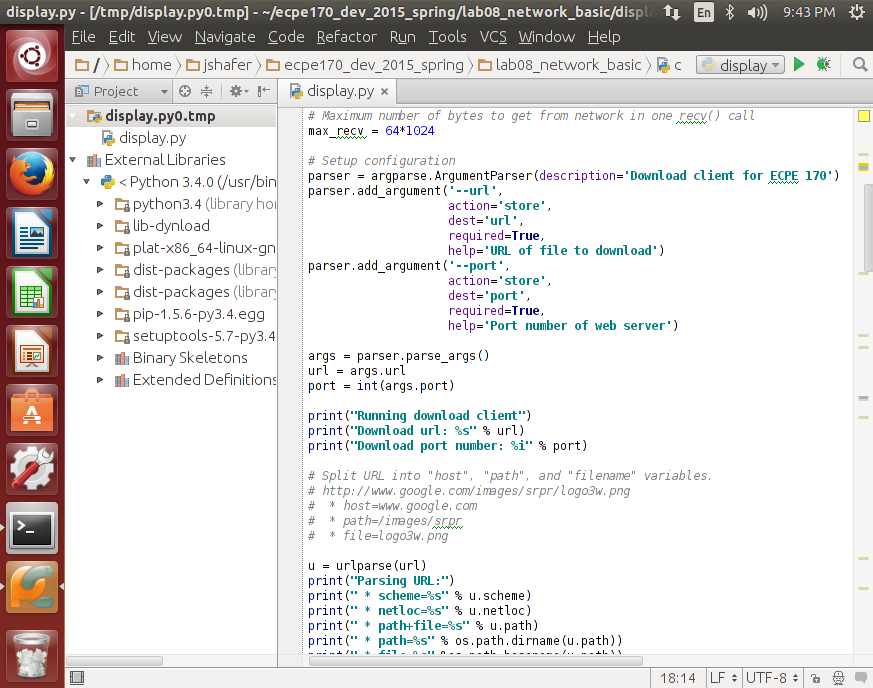Screen dimensions: 873x688
Task: Open the Project panel settings gear
Action: pos(236,91)
